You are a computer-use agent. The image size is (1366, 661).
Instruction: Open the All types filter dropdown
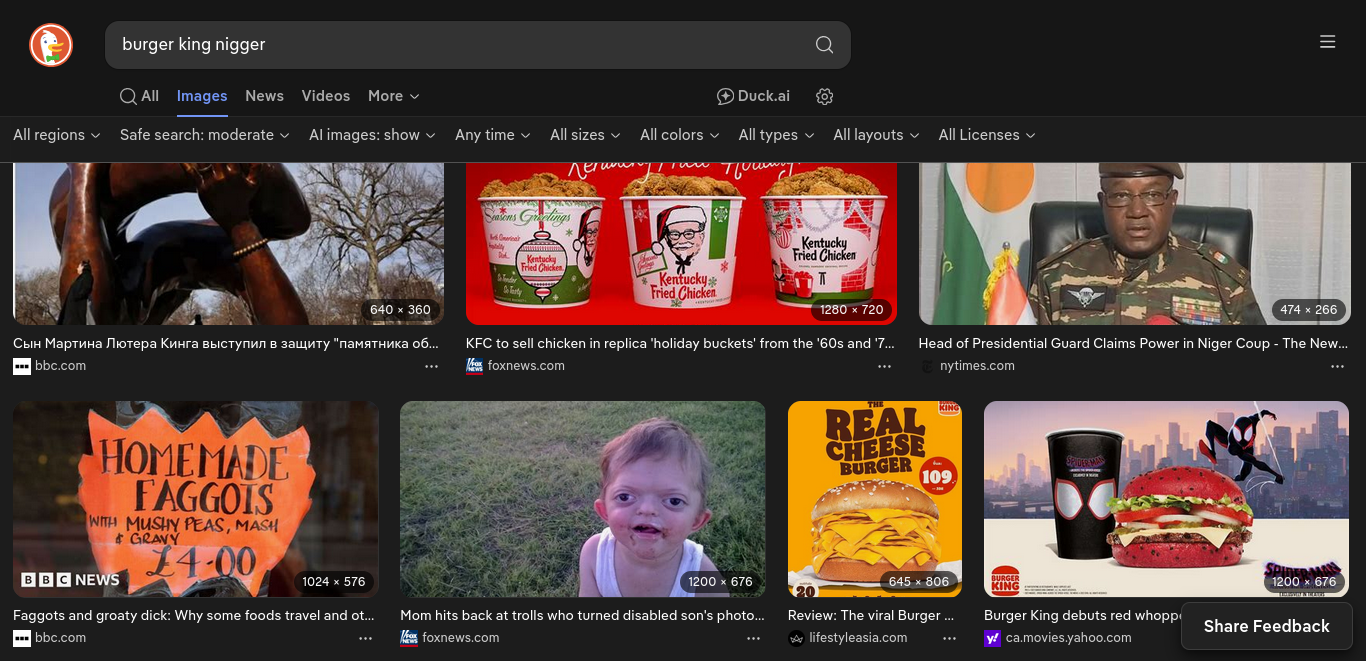776,135
